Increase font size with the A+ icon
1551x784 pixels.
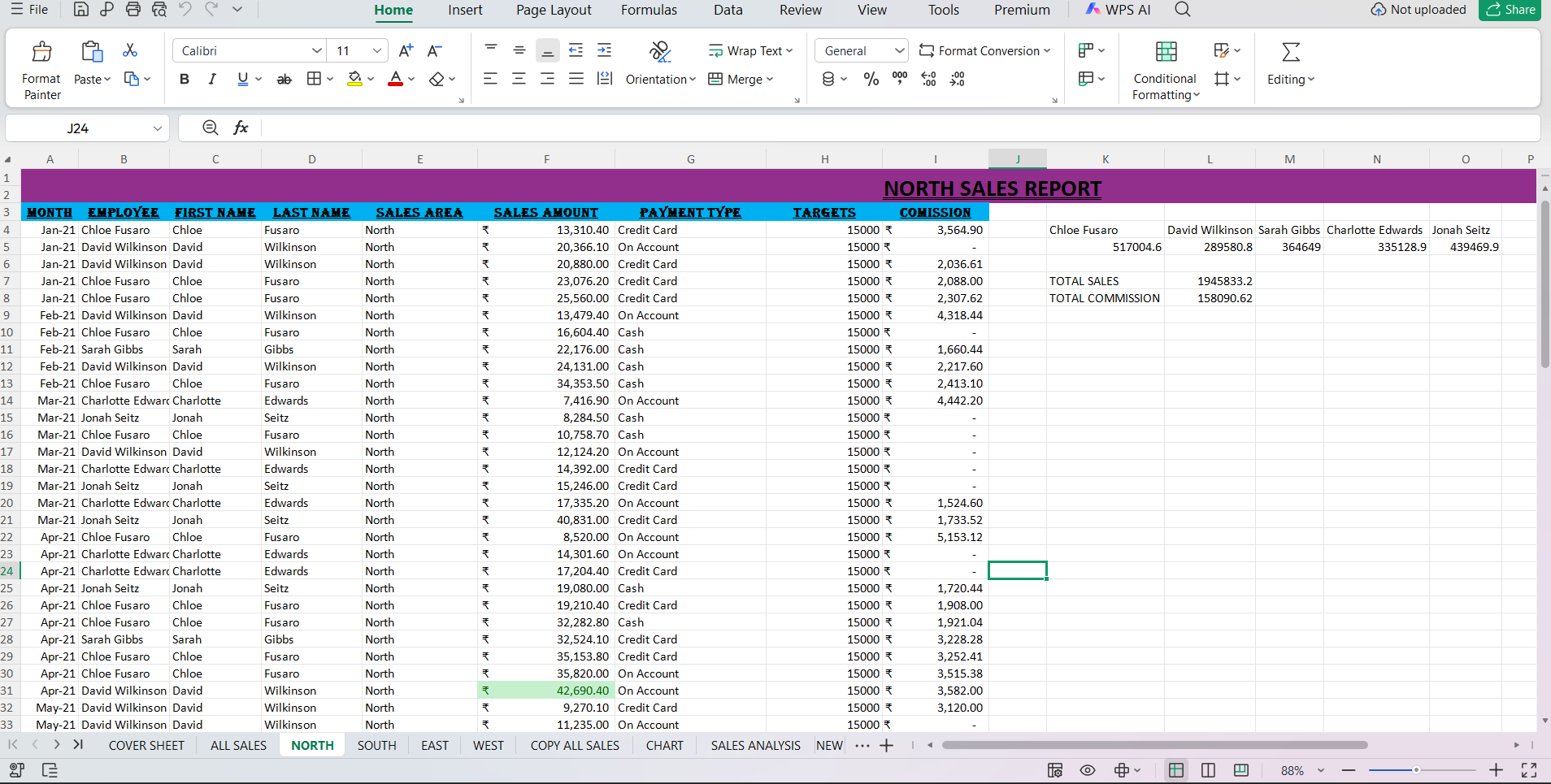tap(406, 50)
